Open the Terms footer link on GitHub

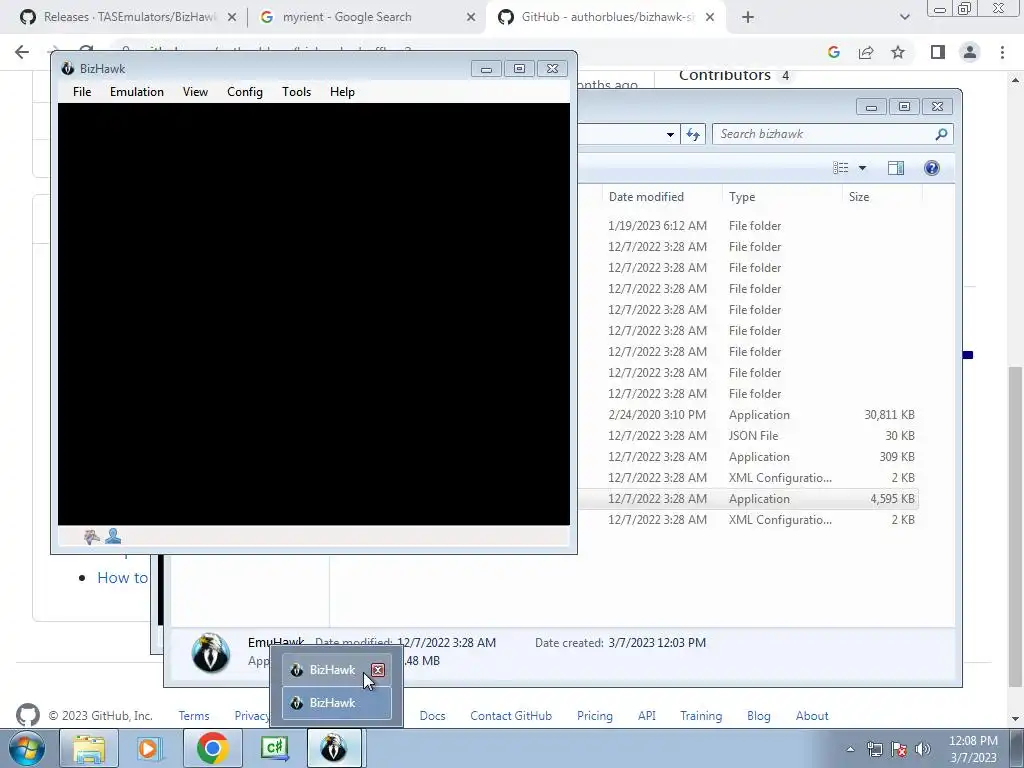(194, 716)
